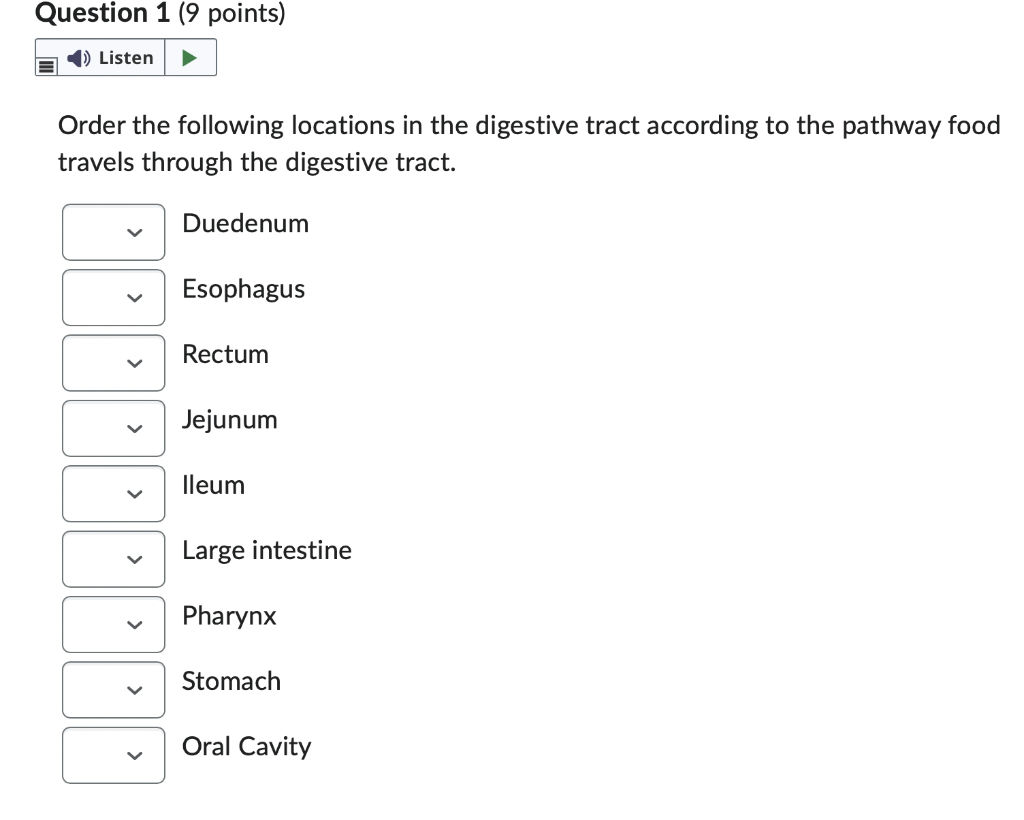Click the question instructions paragraph

(528, 143)
